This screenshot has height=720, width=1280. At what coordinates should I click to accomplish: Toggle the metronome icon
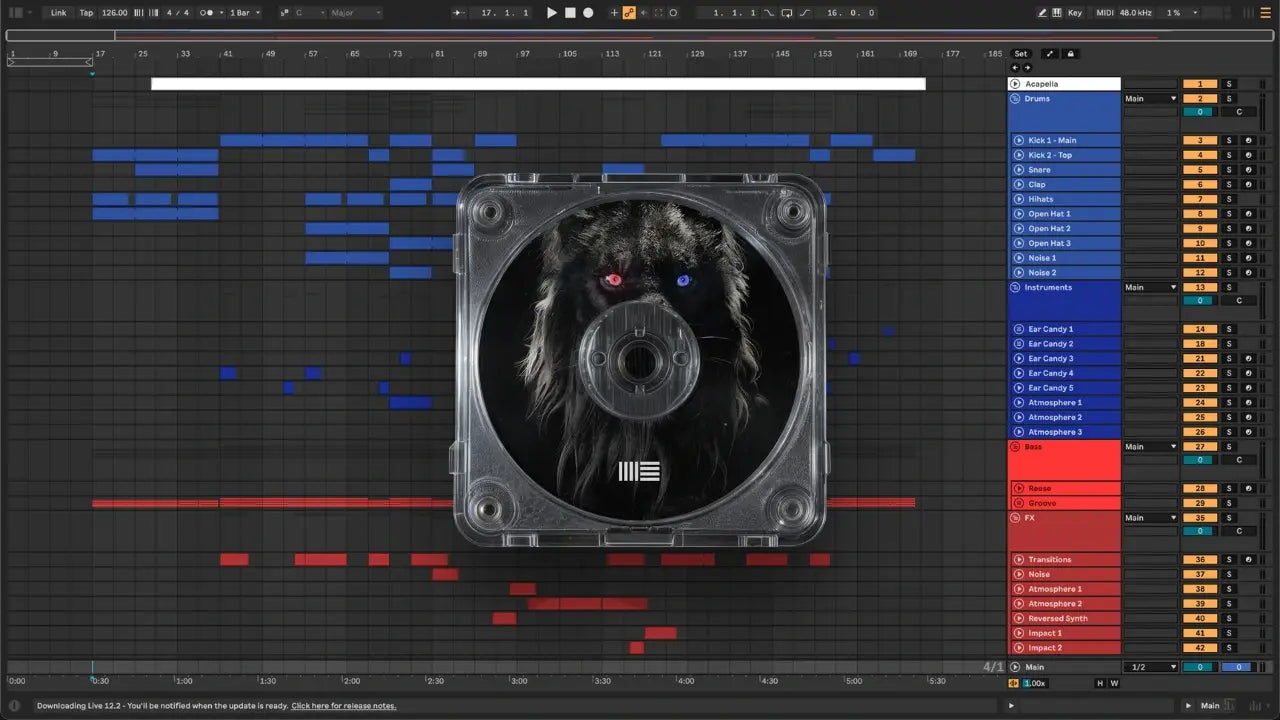click(x=206, y=13)
